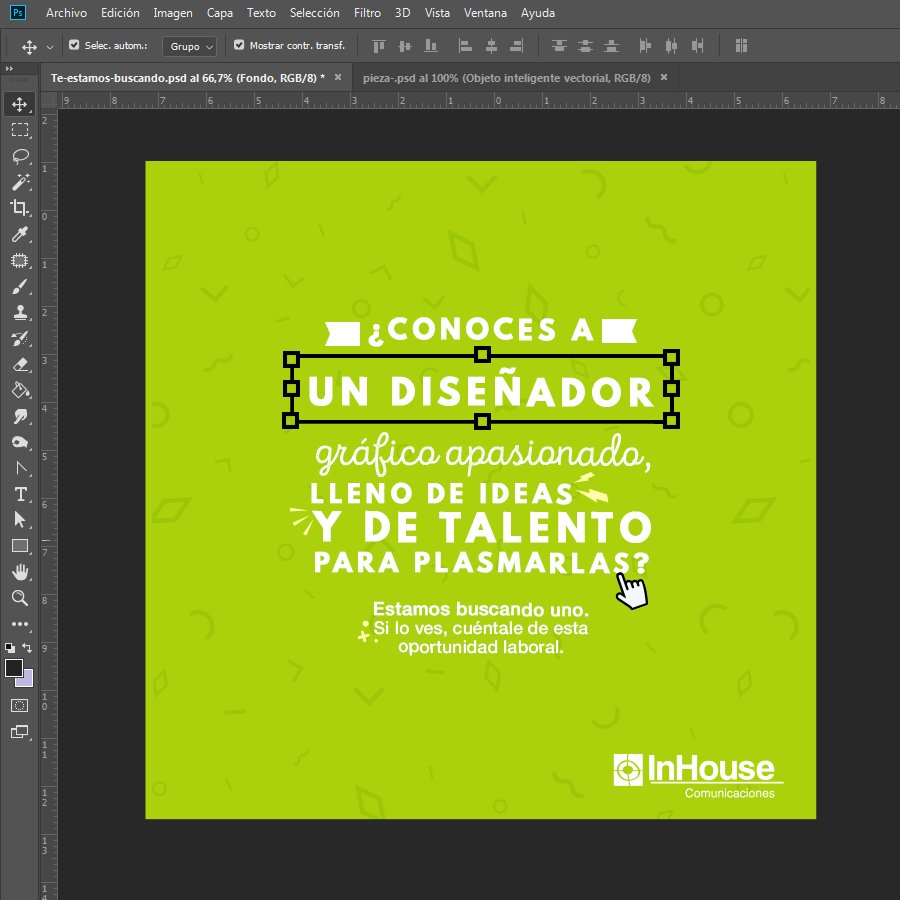Click the top-center transform handle
The height and width of the screenshot is (900, 900).
pyautogui.click(x=482, y=355)
